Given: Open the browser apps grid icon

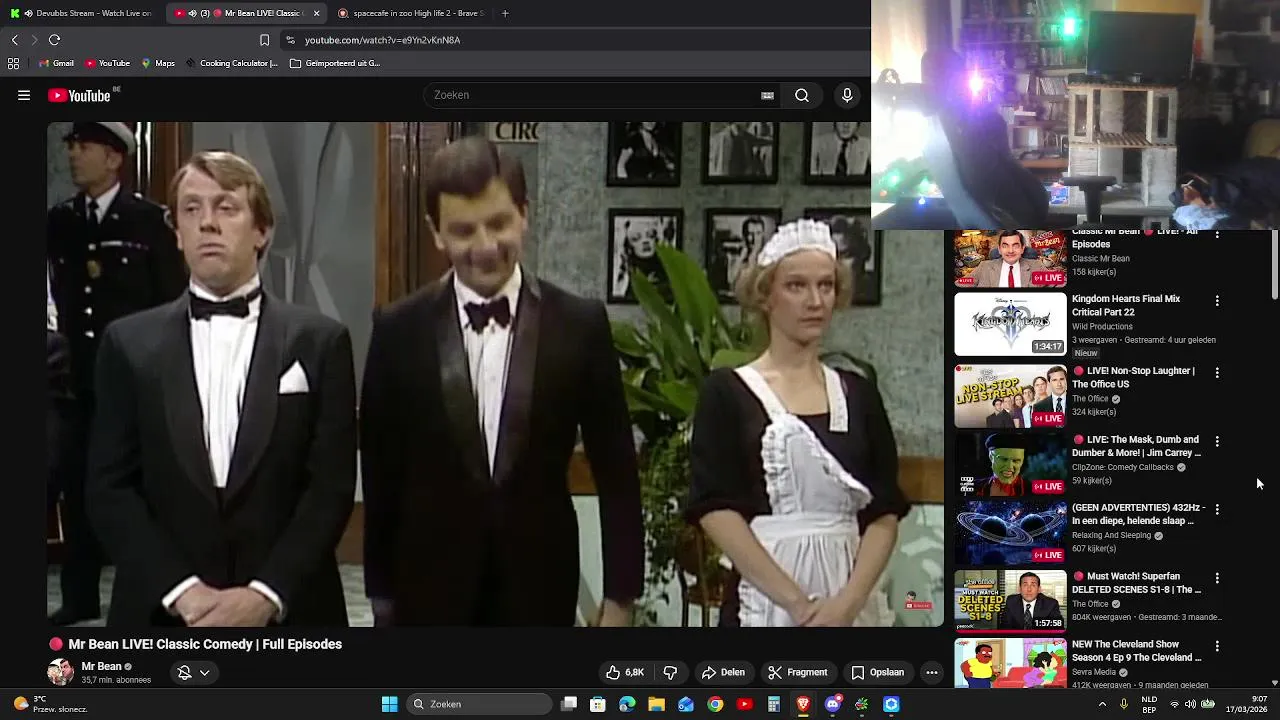Looking at the screenshot, I should [13, 63].
